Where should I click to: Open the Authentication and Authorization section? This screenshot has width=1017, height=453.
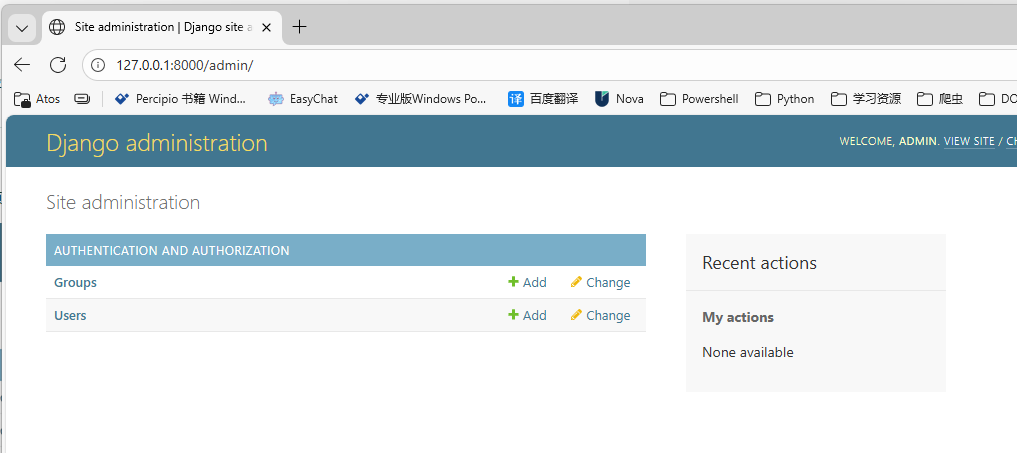point(172,251)
